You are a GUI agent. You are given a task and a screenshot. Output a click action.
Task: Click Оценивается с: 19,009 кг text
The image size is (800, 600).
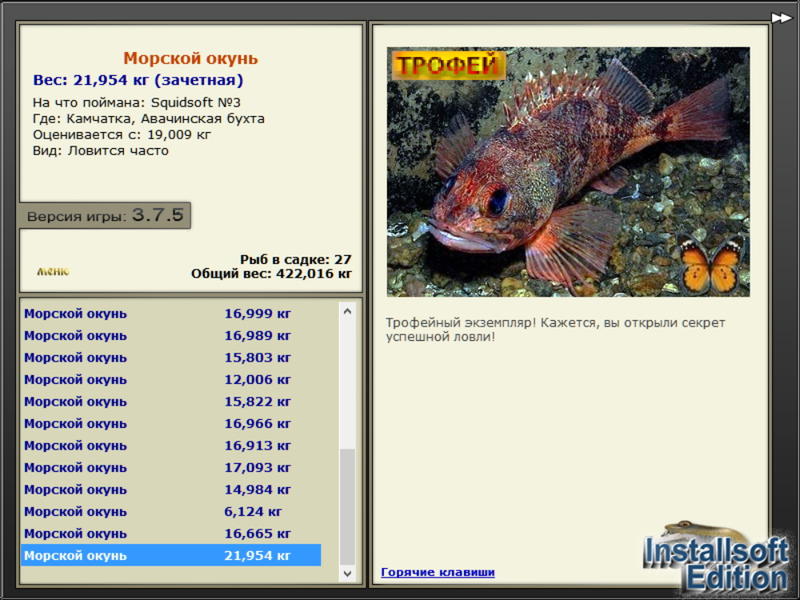point(121,135)
